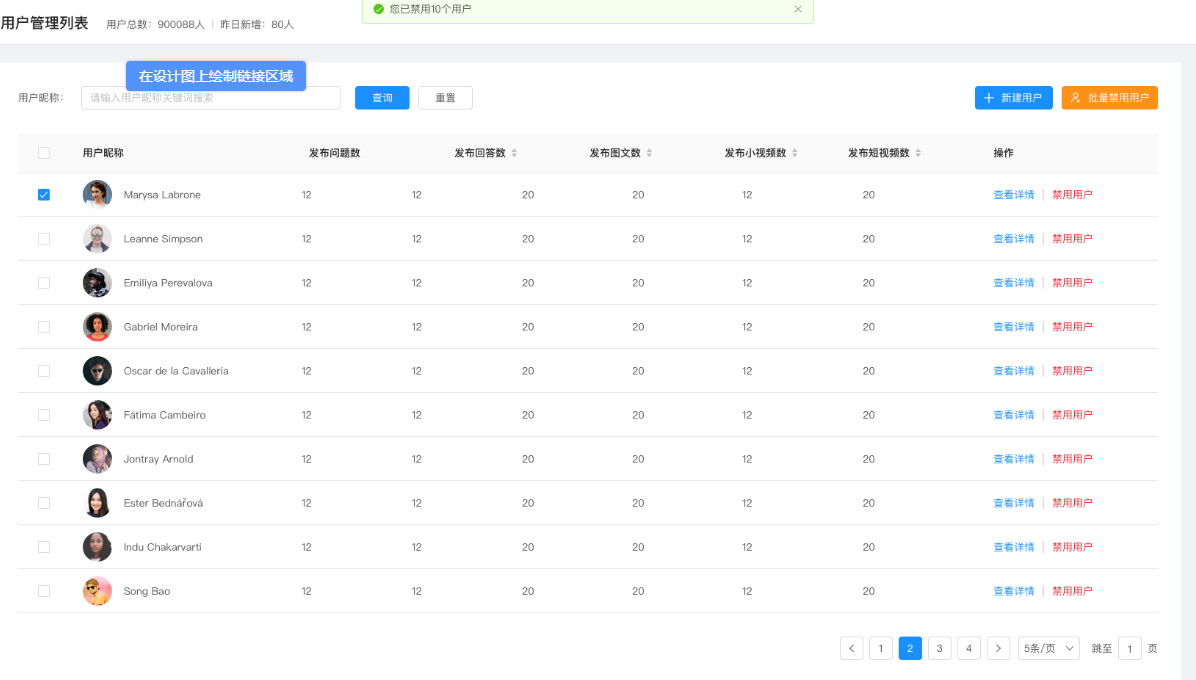Check Indu Chakarvarti's row checkbox
Image resolution: width=1196 pixels, height=680 pixels.
click(44, 547)
